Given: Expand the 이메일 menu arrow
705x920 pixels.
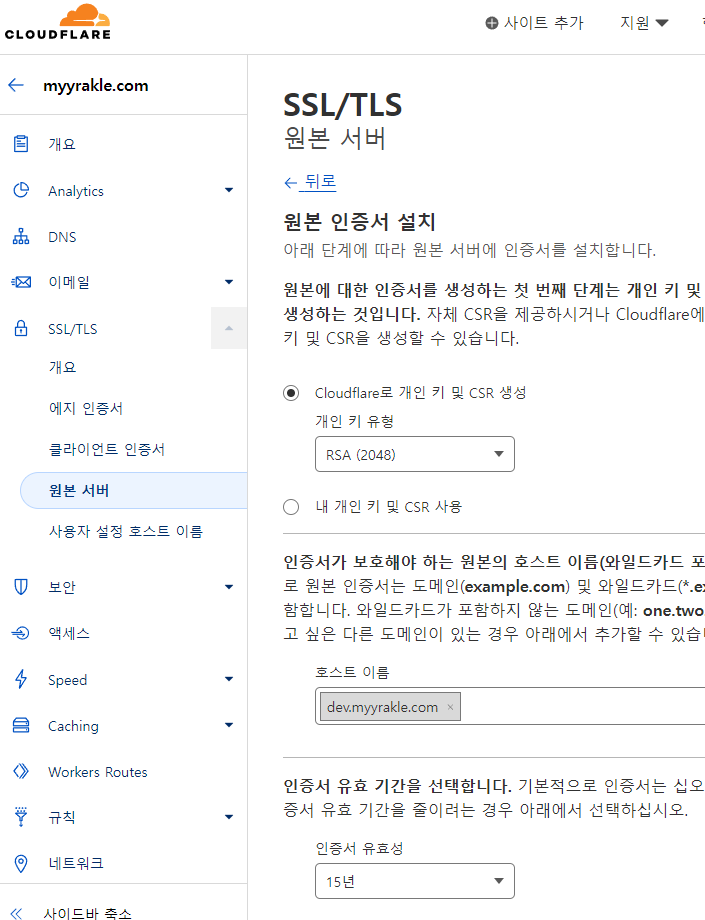Looking at the screenshot, I should click(229, 282).
